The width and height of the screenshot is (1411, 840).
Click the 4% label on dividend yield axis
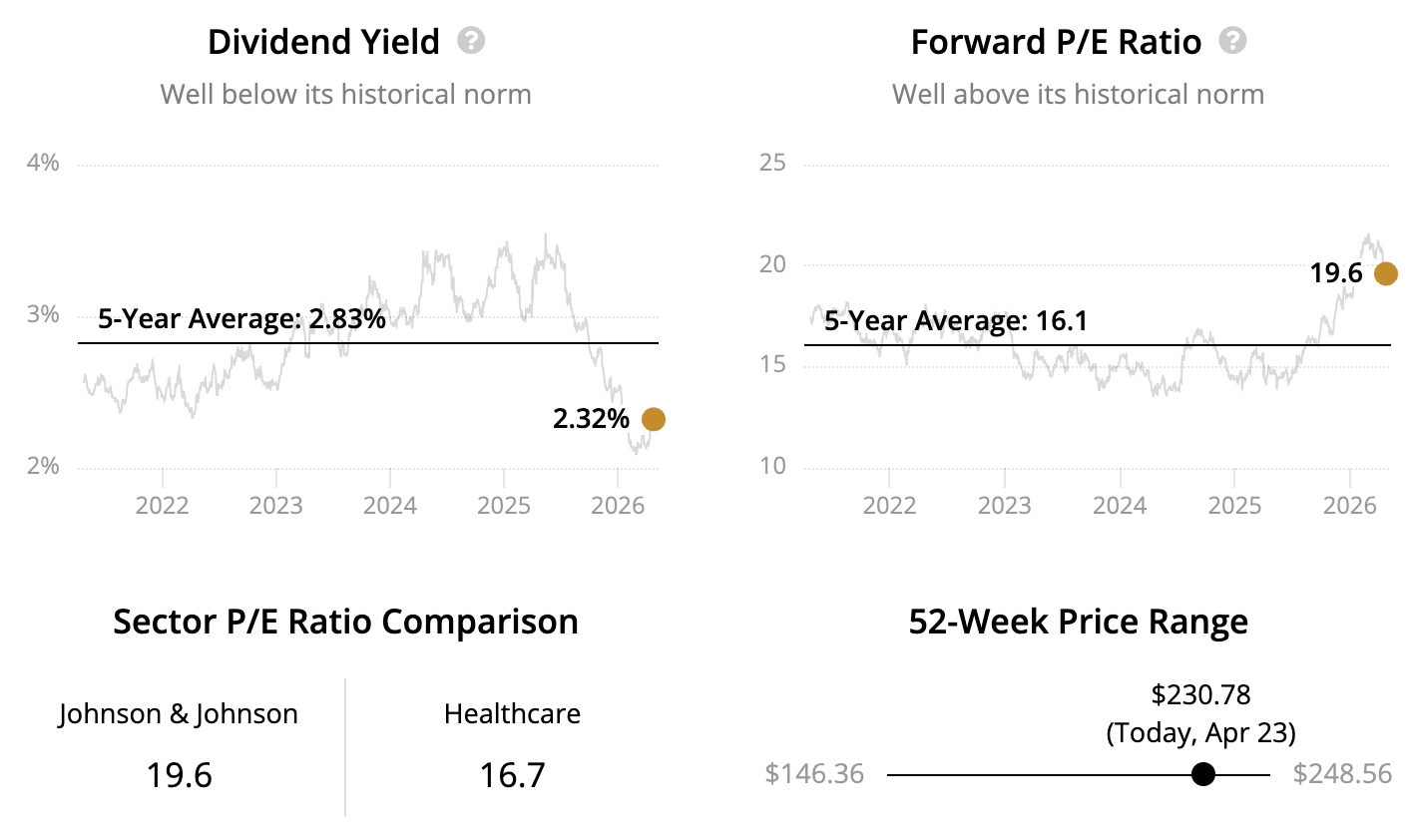[x=43, y=163]
